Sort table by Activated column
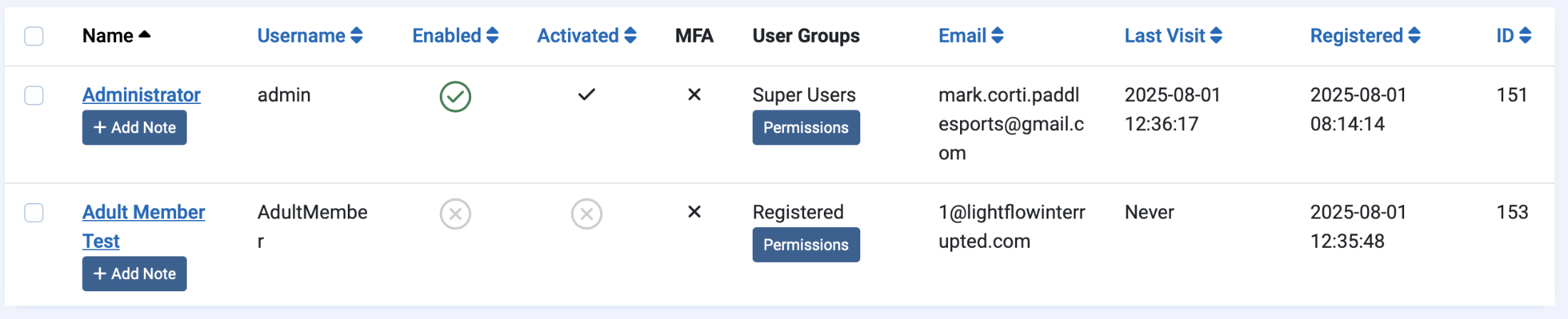Viewport: 1568px width, 319px height. click(x=587, y=36)
